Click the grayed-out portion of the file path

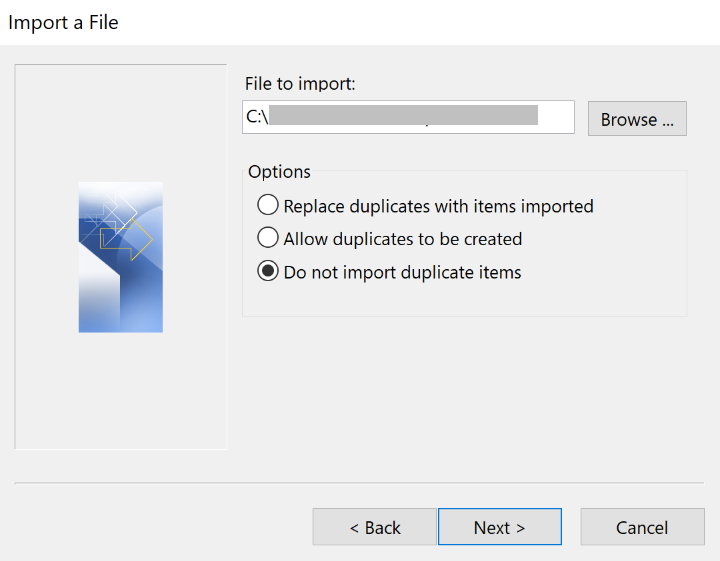pyautogui.click(x=400, y=116)
